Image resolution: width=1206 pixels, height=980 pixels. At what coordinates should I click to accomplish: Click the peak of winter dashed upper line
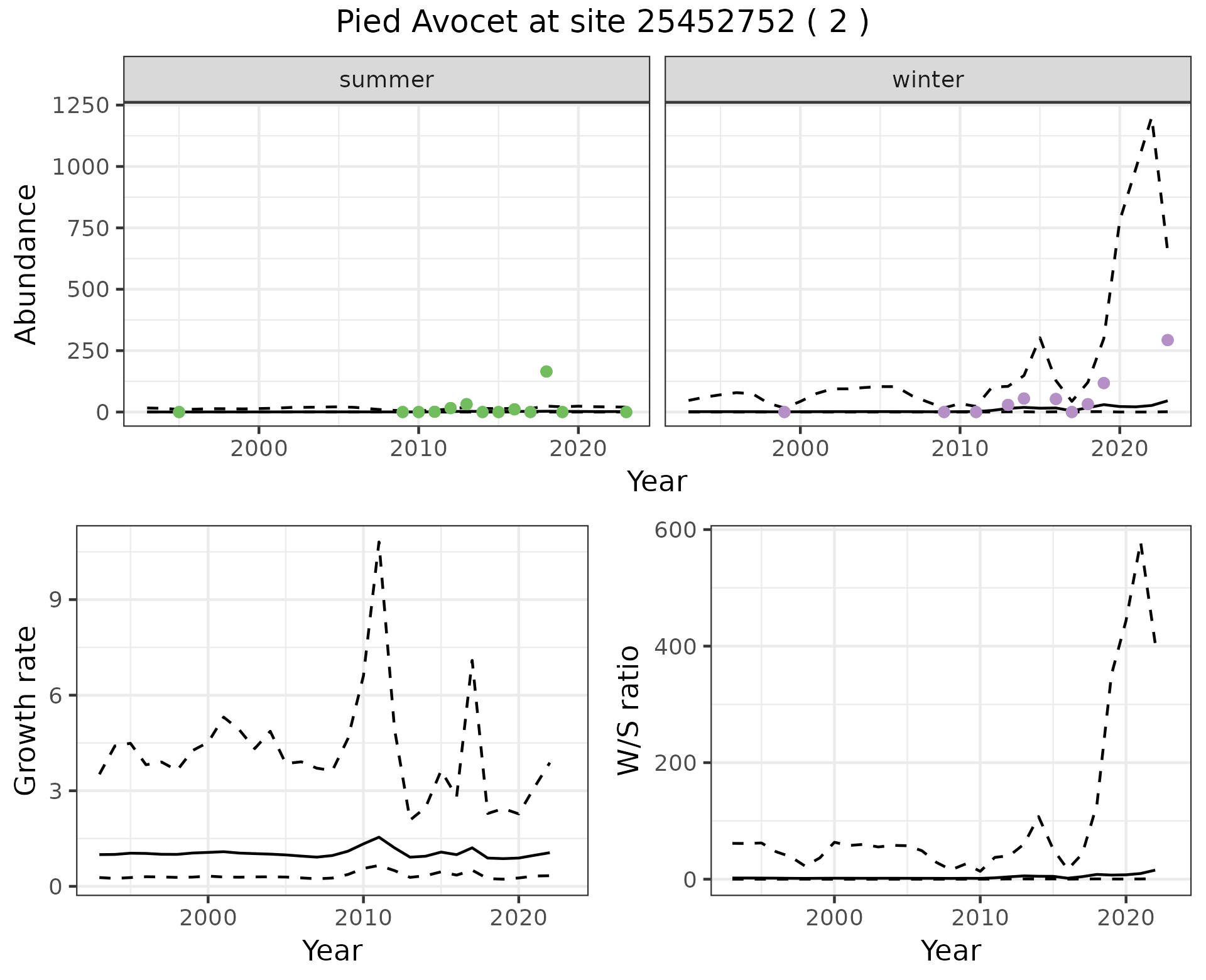click(x=1151, y=120)
